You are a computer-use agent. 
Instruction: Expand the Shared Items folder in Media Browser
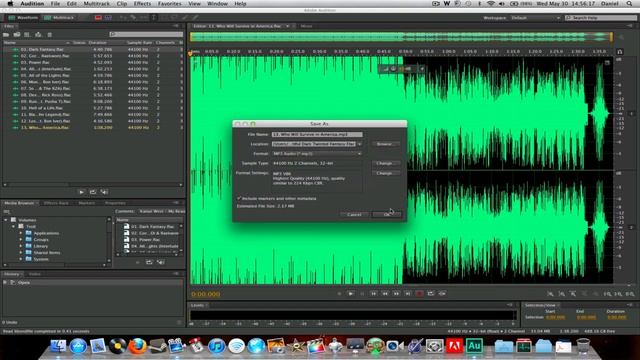(21, 253)
